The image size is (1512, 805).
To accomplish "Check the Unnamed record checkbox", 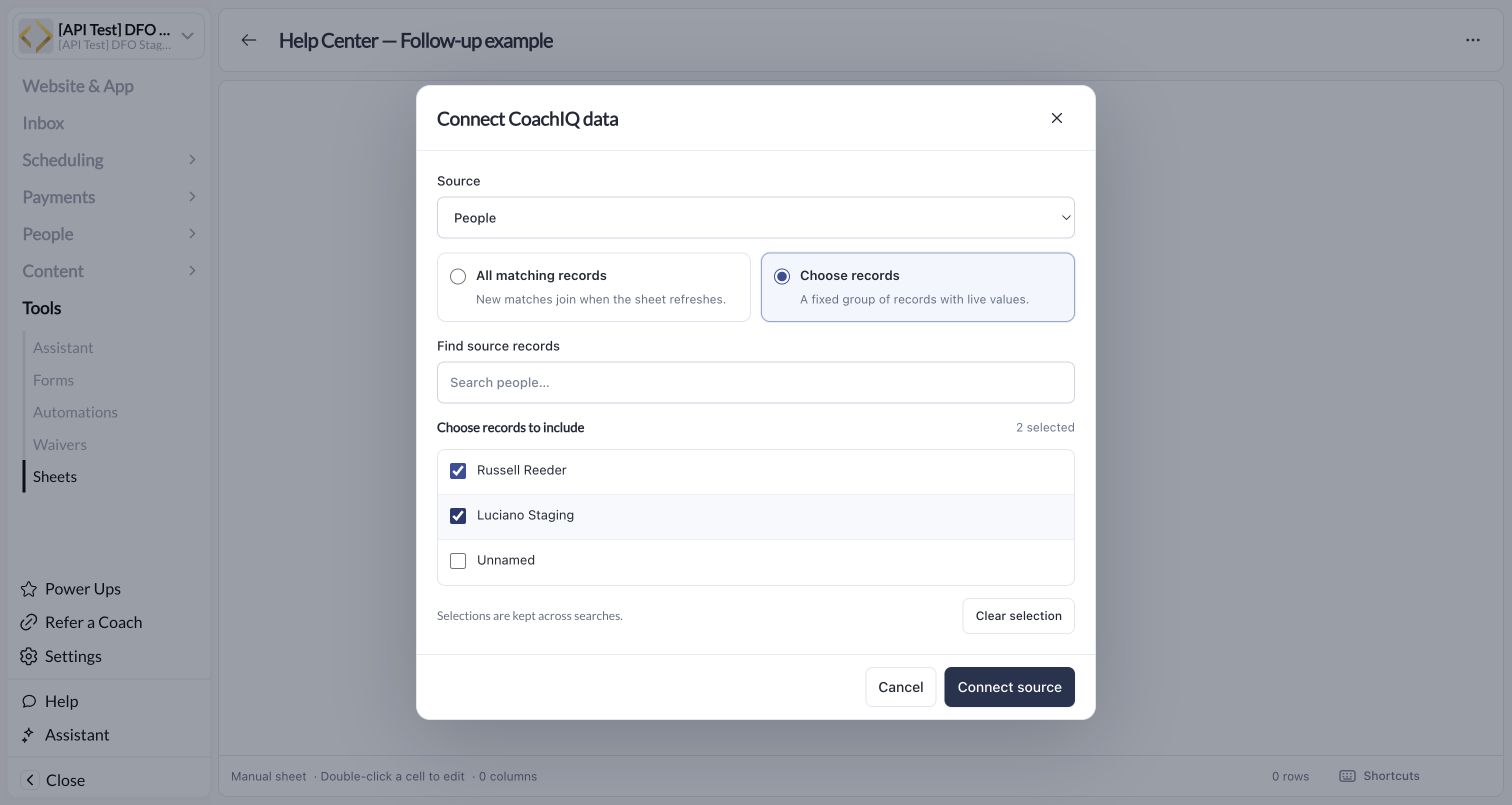I will click(x=458, y=561).
